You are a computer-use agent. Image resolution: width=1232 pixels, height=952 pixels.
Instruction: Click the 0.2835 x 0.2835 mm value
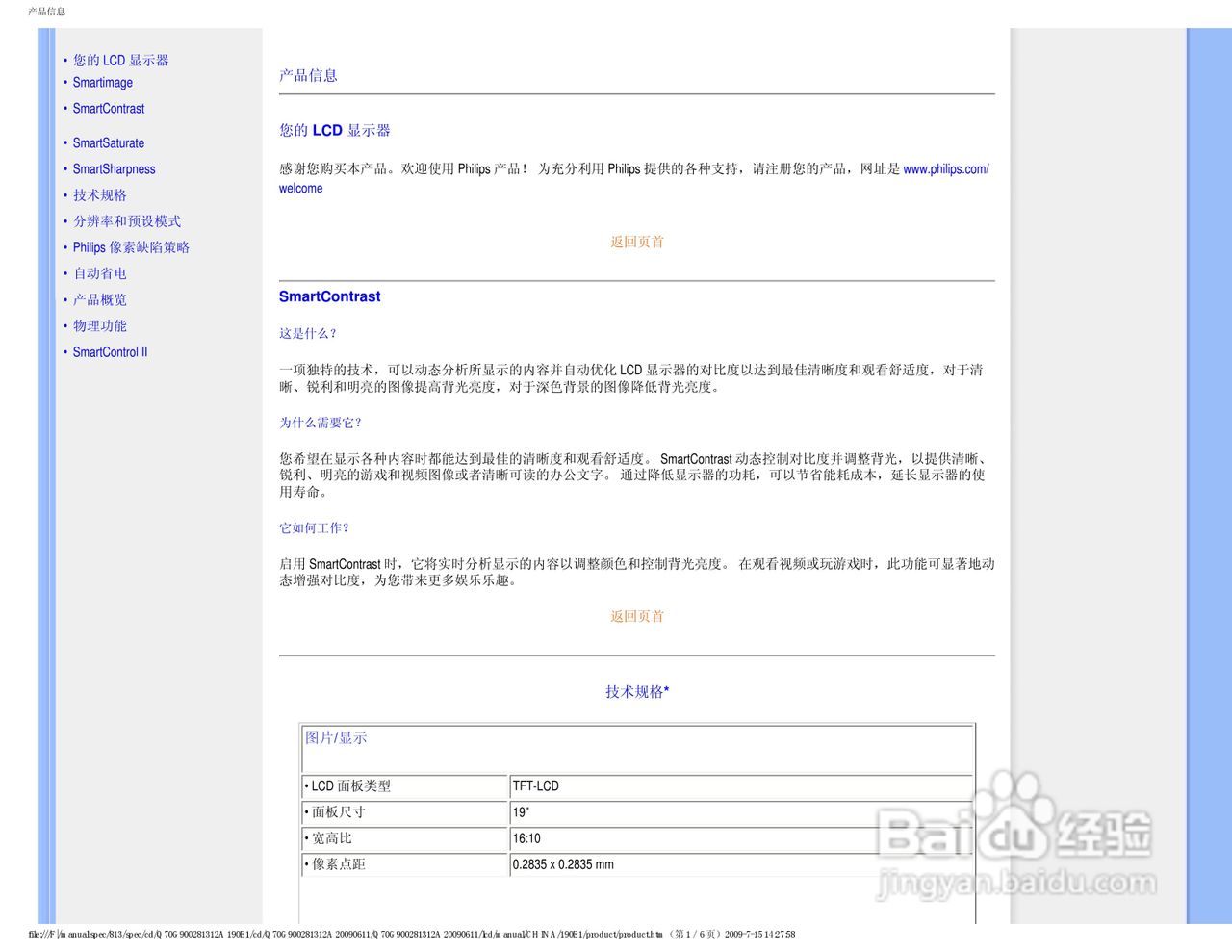coord(563,864)
